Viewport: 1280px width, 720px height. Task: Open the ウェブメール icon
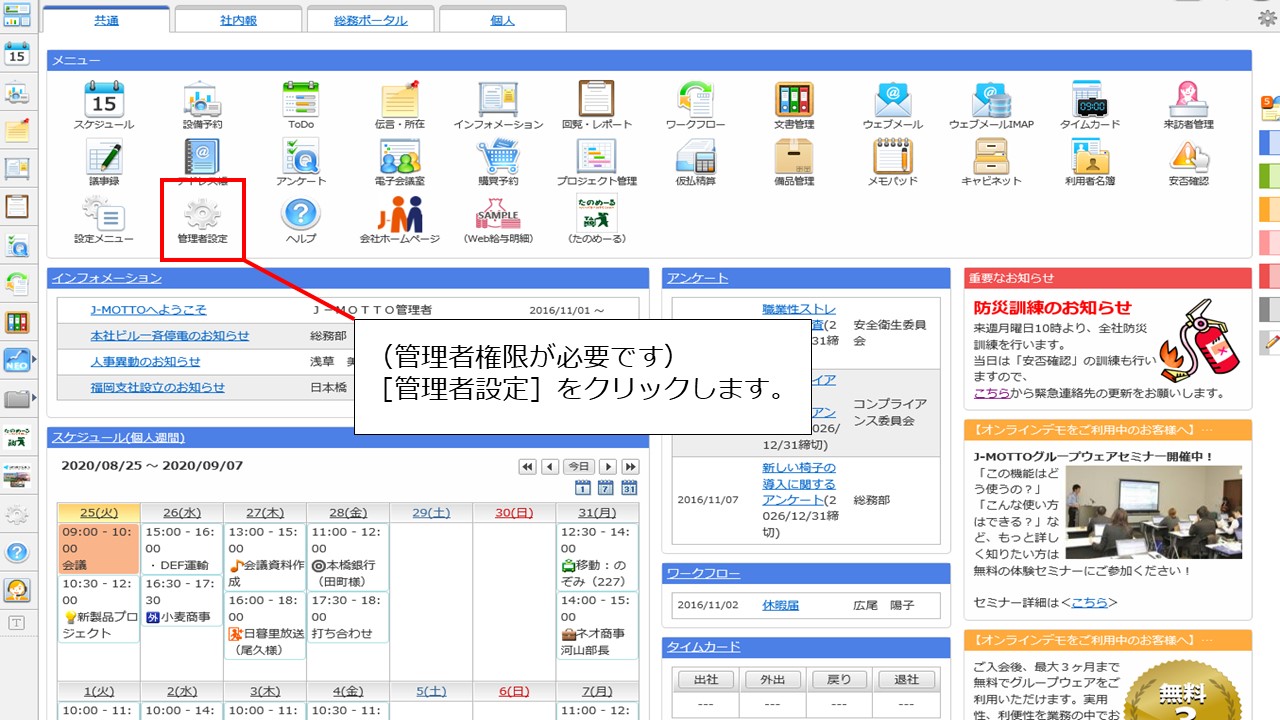pos(892,99)
